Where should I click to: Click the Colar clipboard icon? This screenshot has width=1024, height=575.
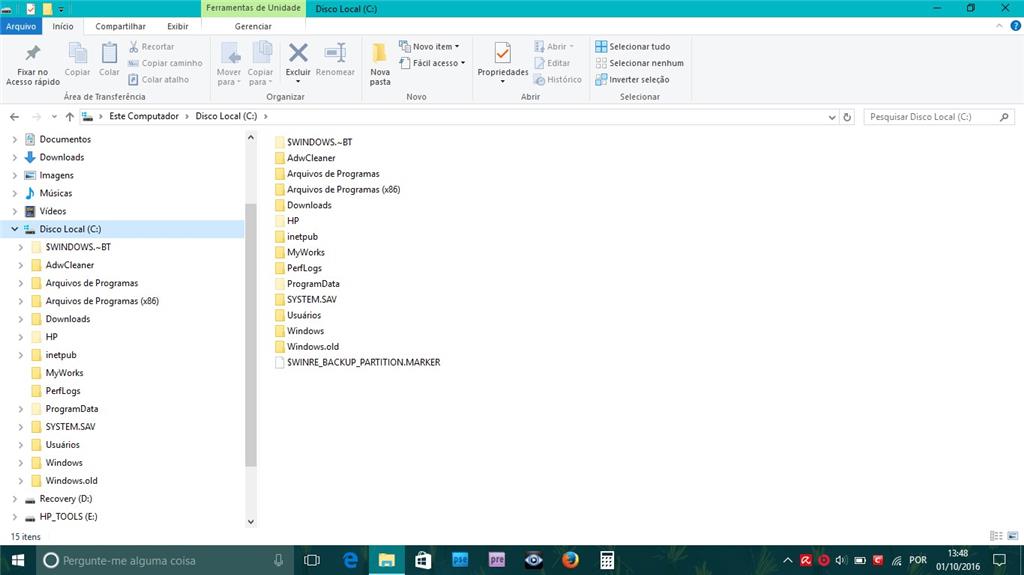tap(109, 54)
